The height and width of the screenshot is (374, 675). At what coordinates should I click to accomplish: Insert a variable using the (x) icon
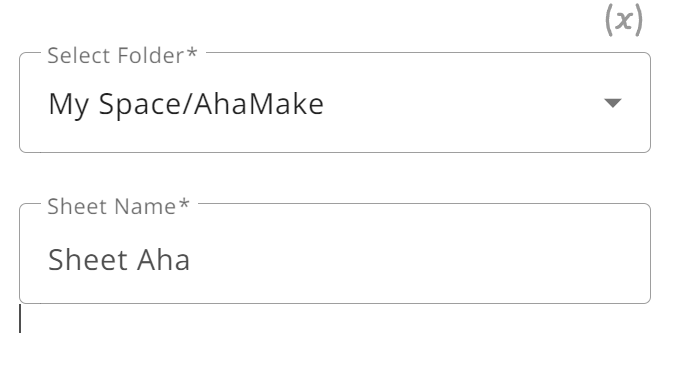(624, 20)
